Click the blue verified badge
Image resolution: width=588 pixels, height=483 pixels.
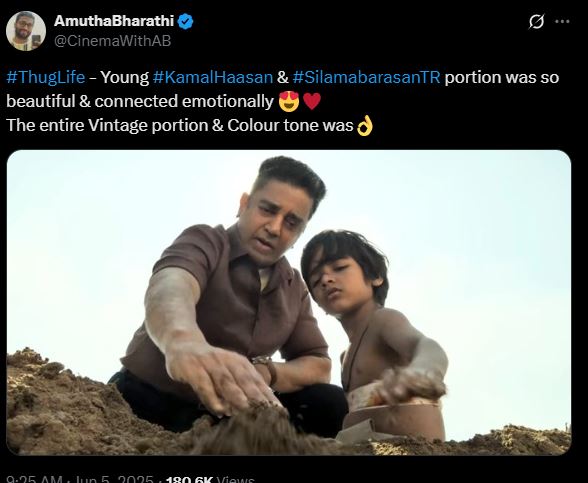click(x=185, y=21)
